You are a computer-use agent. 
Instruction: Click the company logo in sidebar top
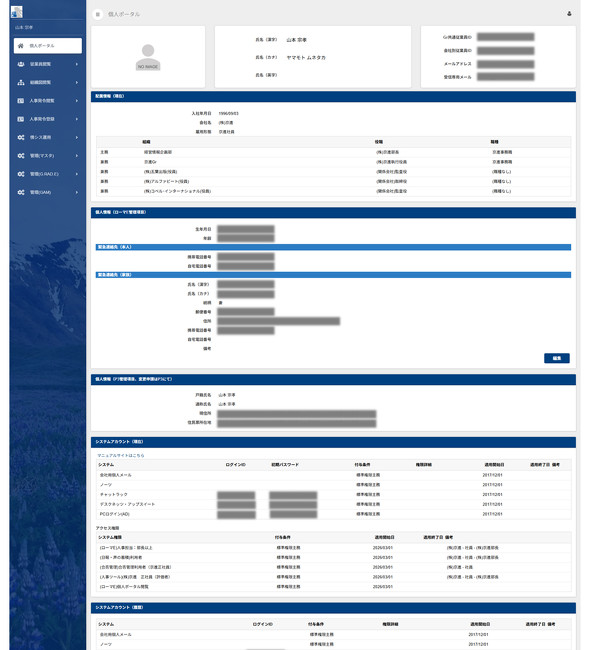click(17, 12)
